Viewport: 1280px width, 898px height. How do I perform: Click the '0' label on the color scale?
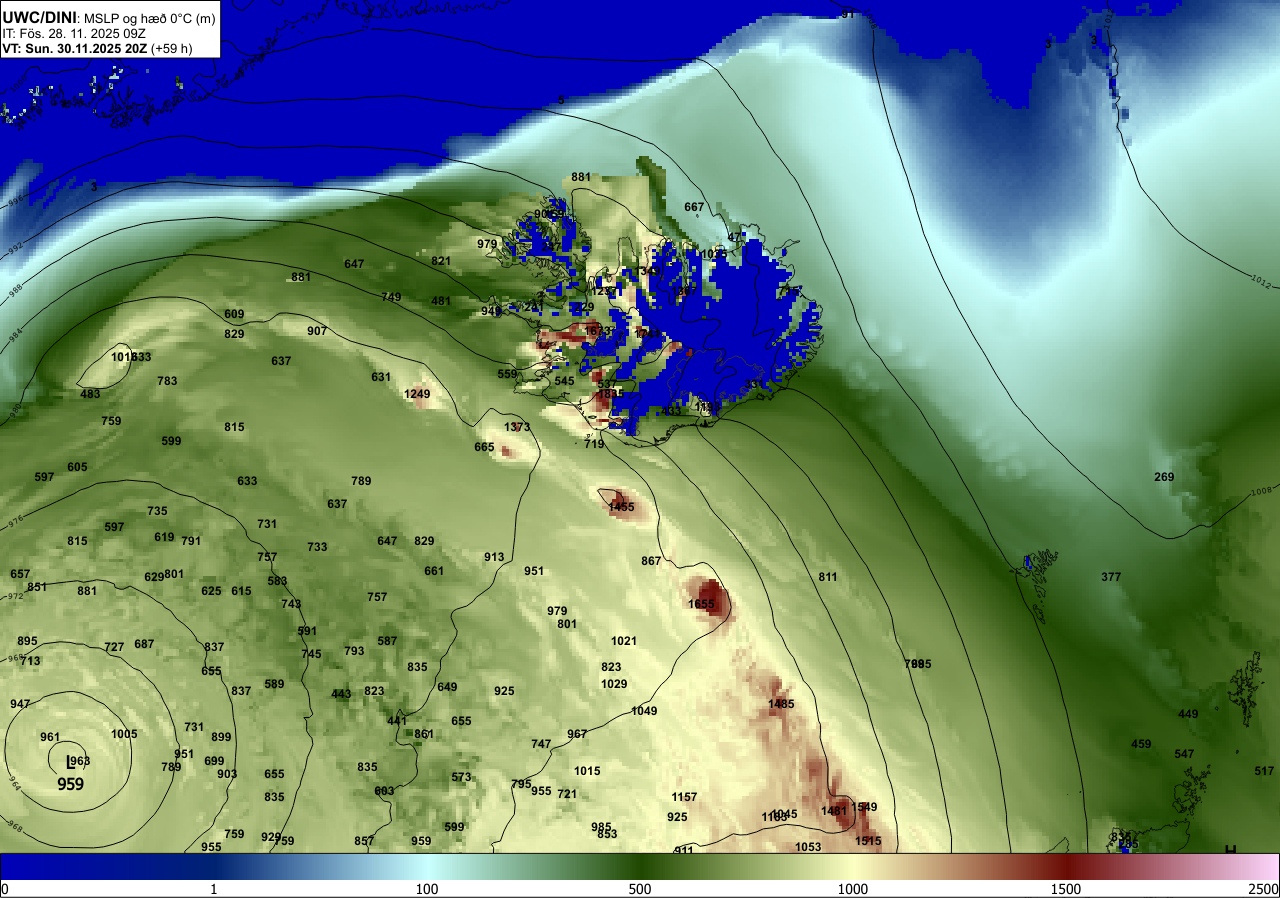point(4,888)
